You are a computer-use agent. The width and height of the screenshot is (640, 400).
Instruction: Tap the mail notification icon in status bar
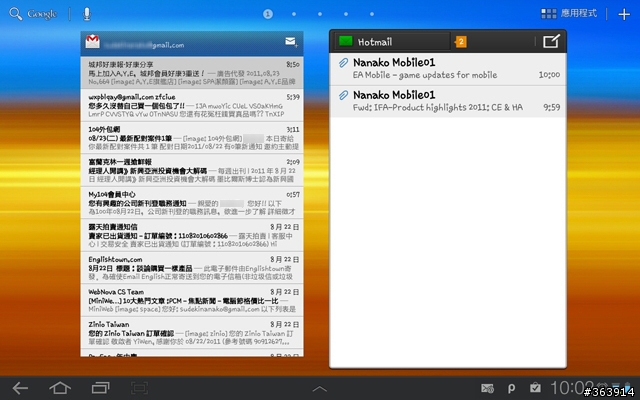(487, 388)
